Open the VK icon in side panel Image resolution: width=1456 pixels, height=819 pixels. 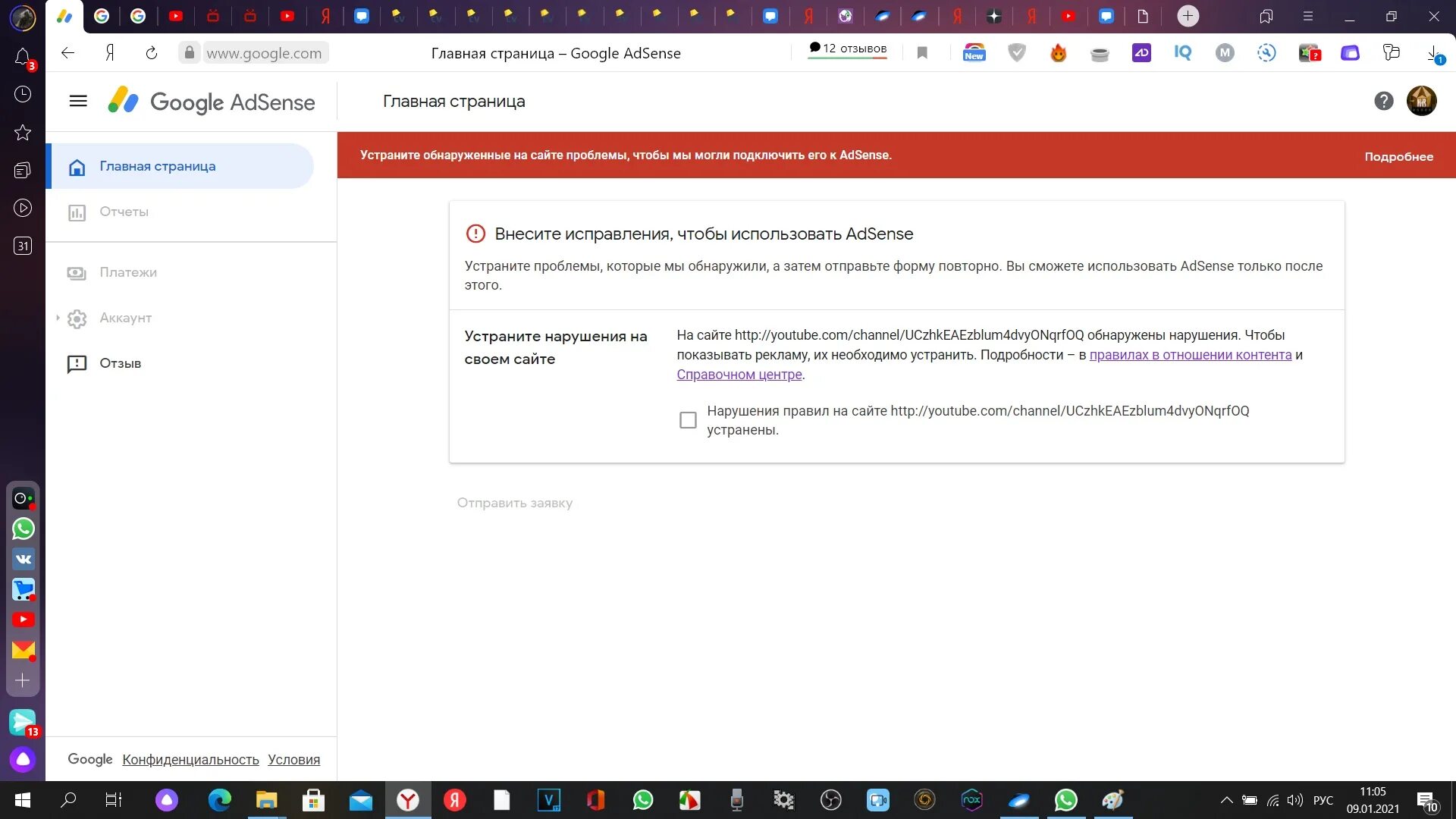click(23, 559)
